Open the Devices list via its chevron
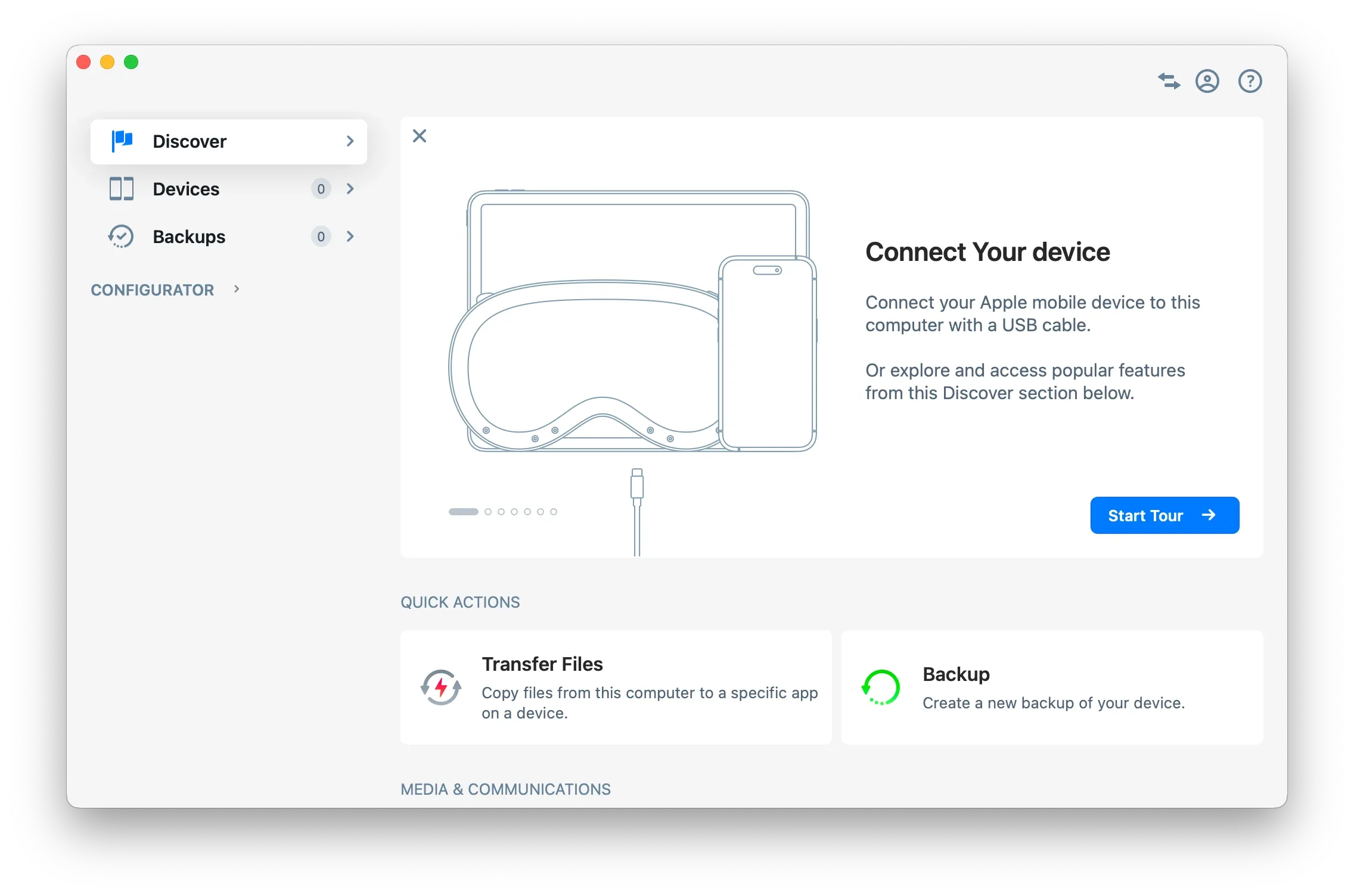This screenshot has width=1354, height=896. 350,189
